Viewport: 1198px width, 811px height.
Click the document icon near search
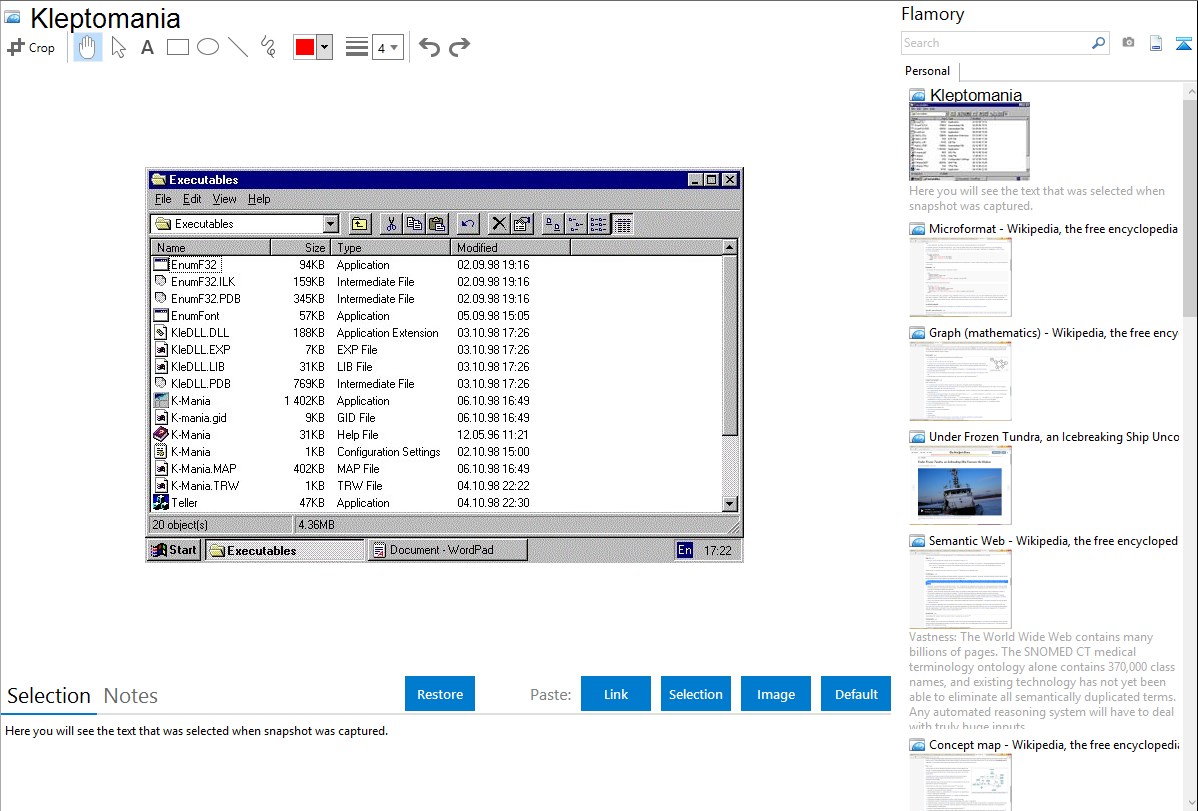tap(1156, 44)
